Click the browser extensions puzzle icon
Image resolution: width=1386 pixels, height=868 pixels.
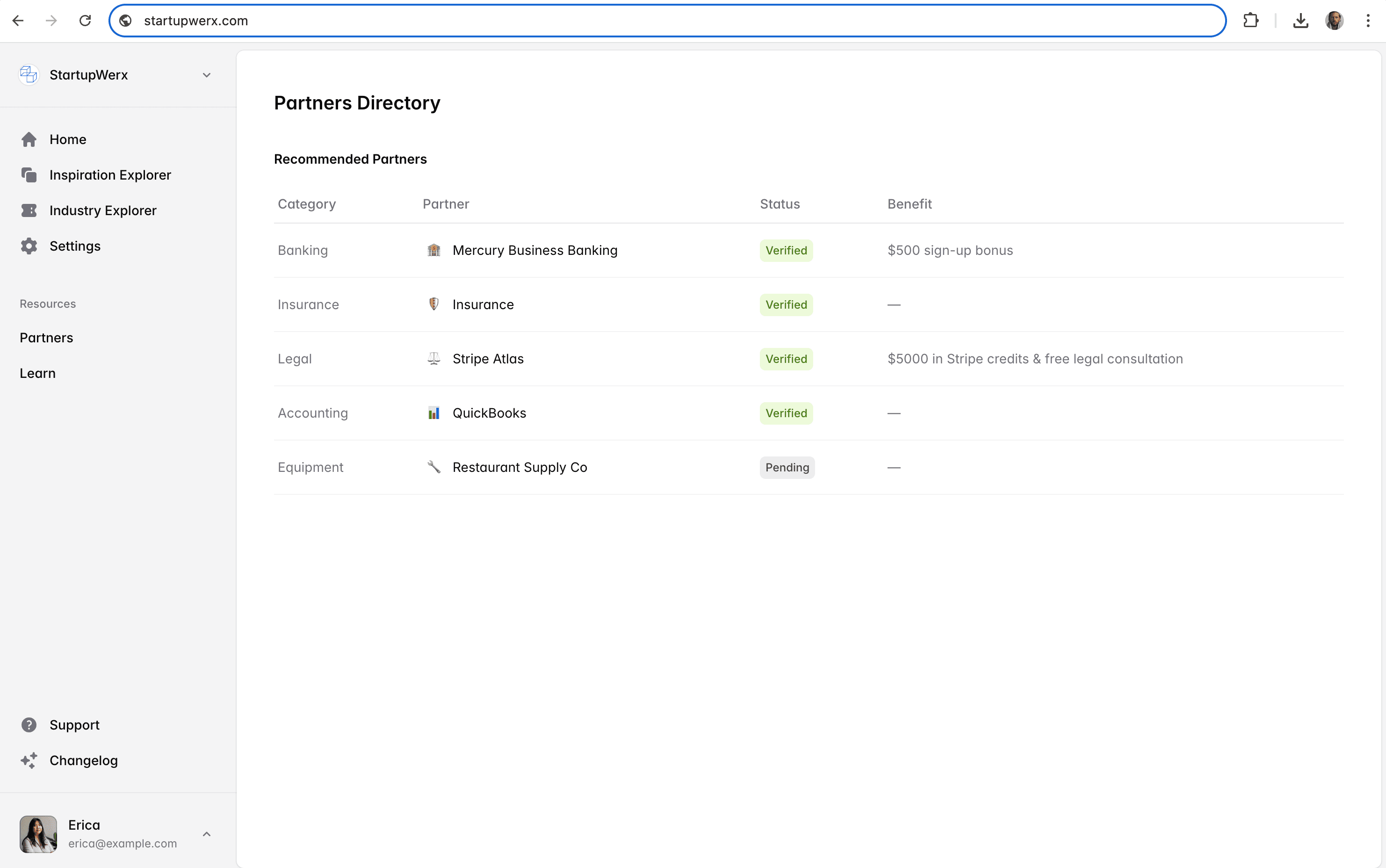[1250, 21]
